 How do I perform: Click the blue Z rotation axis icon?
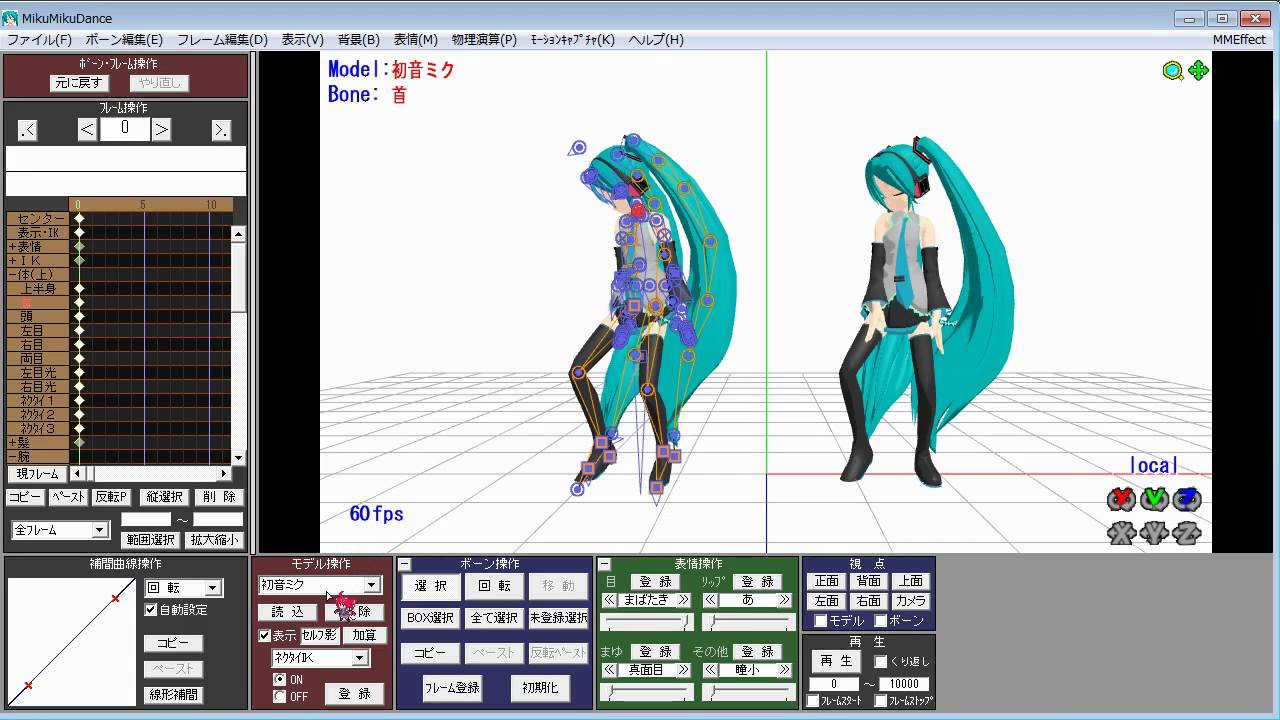[x=1187, y=498]
